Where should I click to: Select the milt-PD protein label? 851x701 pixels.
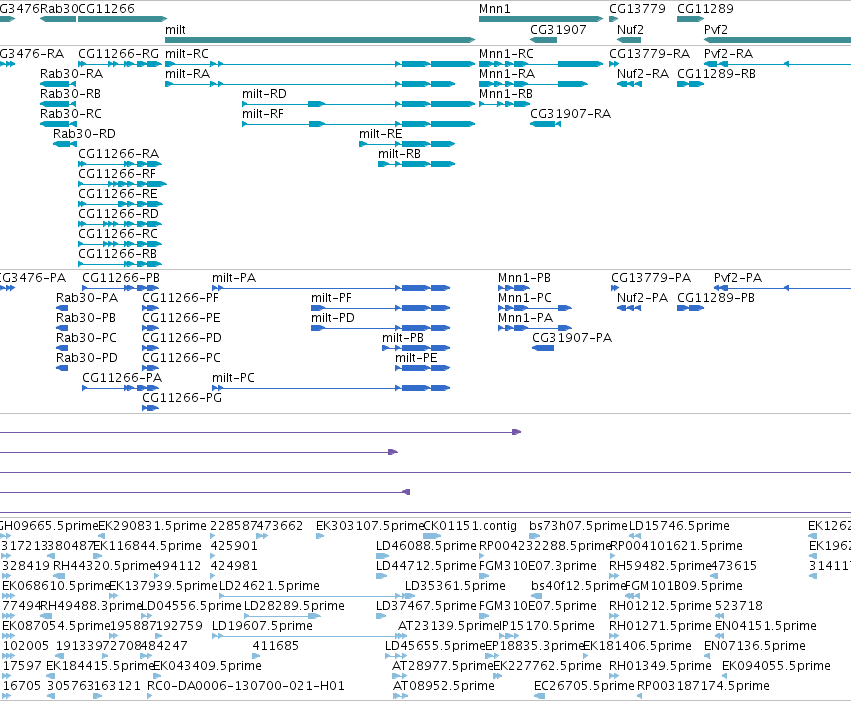click(333, 318)
